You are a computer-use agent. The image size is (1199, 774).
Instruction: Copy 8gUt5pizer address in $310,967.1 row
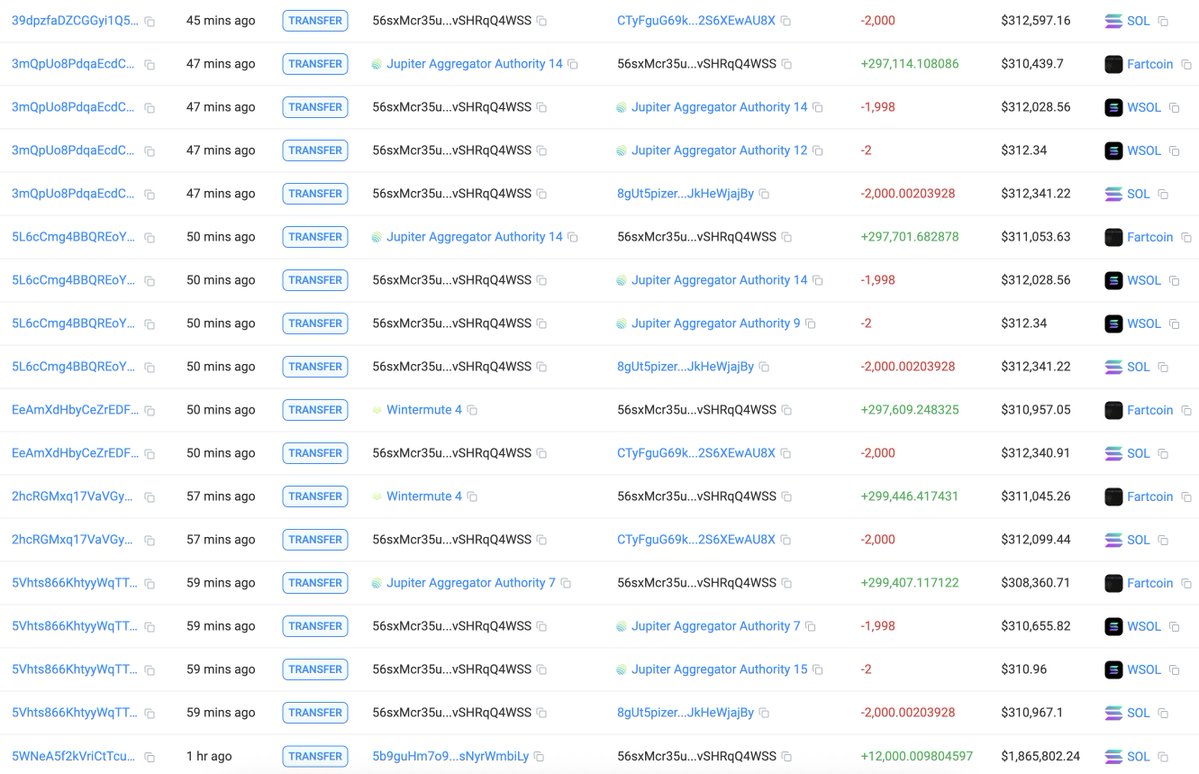(x=764, y=713)
